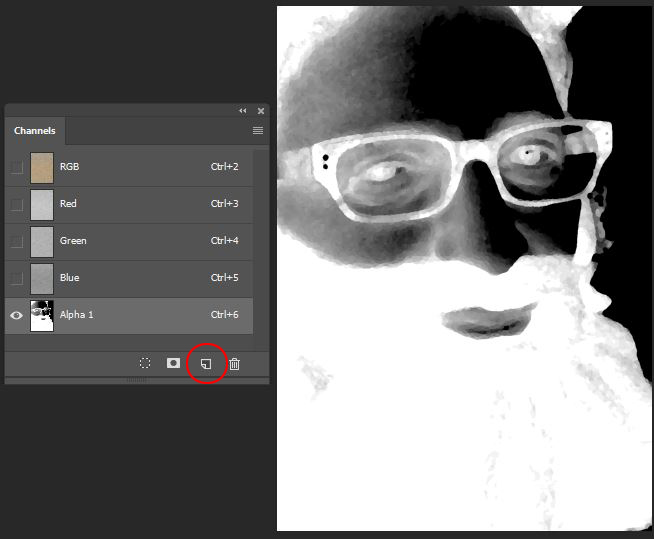The width and height of the screenshot is (654, 539).
Task: Toggle visibility of the Red channel
Action: pos(17,204)
